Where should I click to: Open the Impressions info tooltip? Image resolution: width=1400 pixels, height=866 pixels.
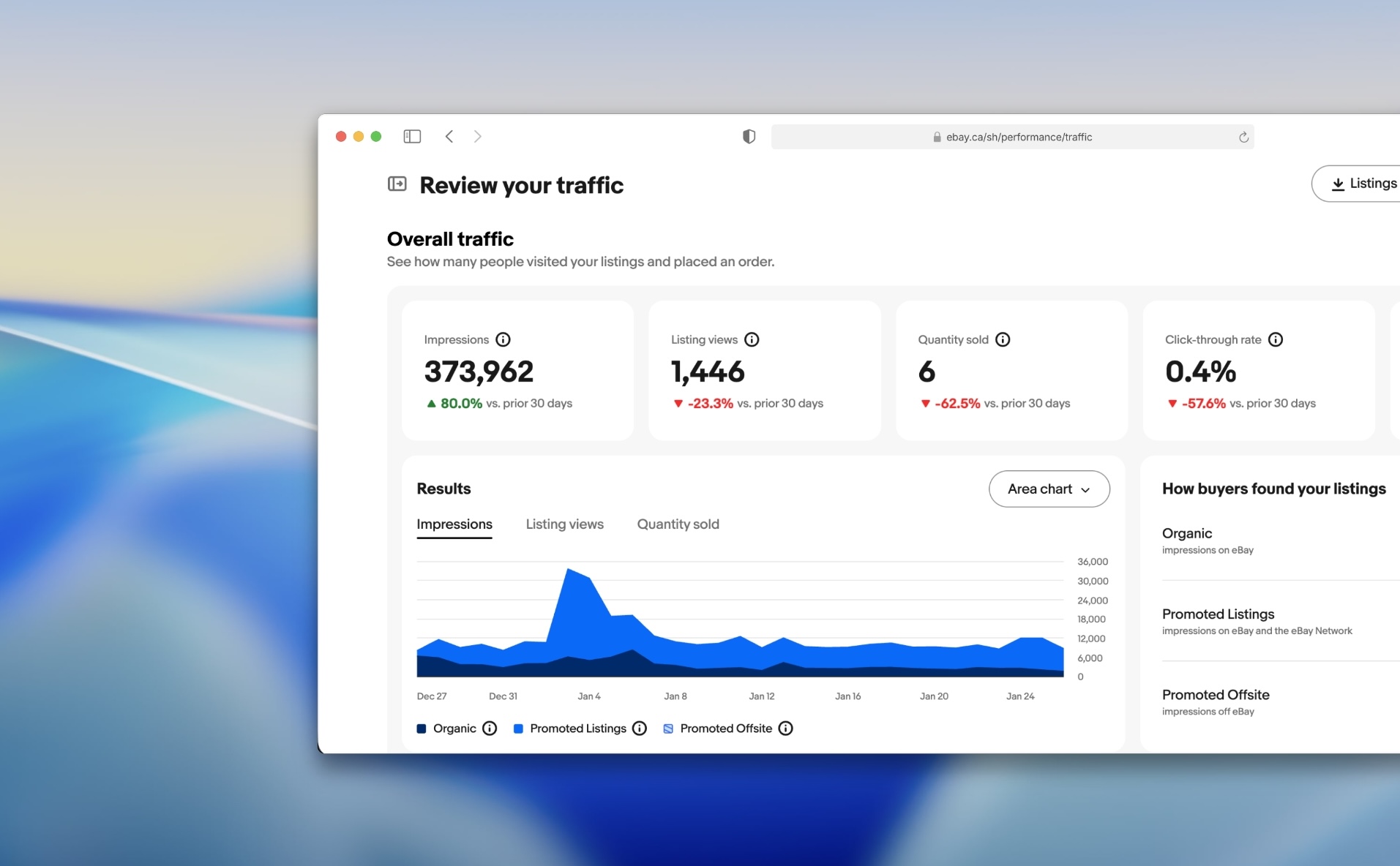click(x=503, y=339)
